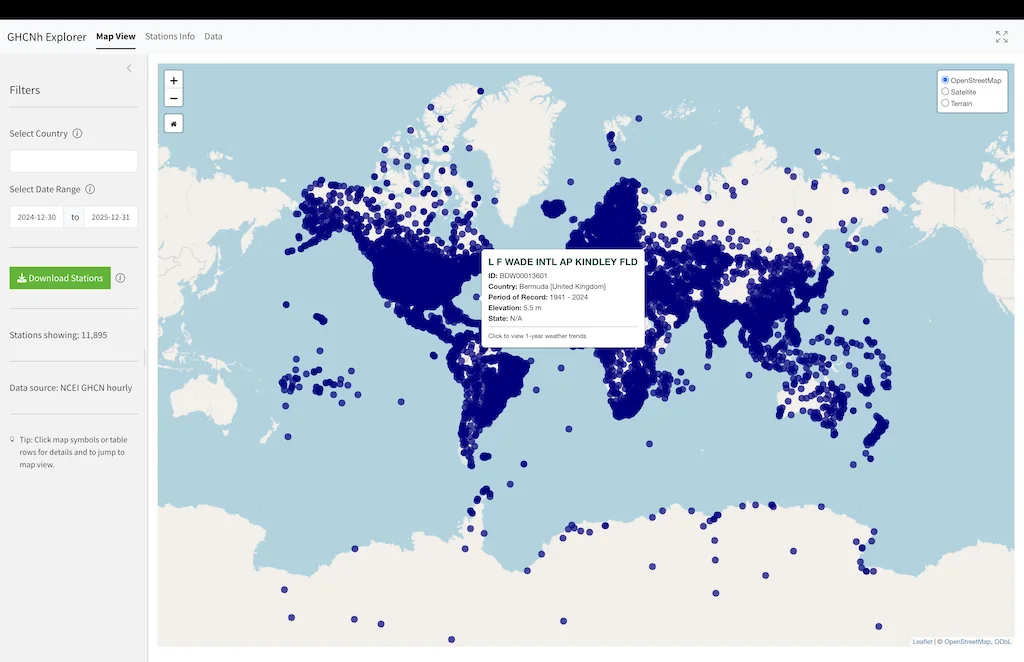Select the Satellite basemap radio button
Screen dimensions: 1024x662
945,91
